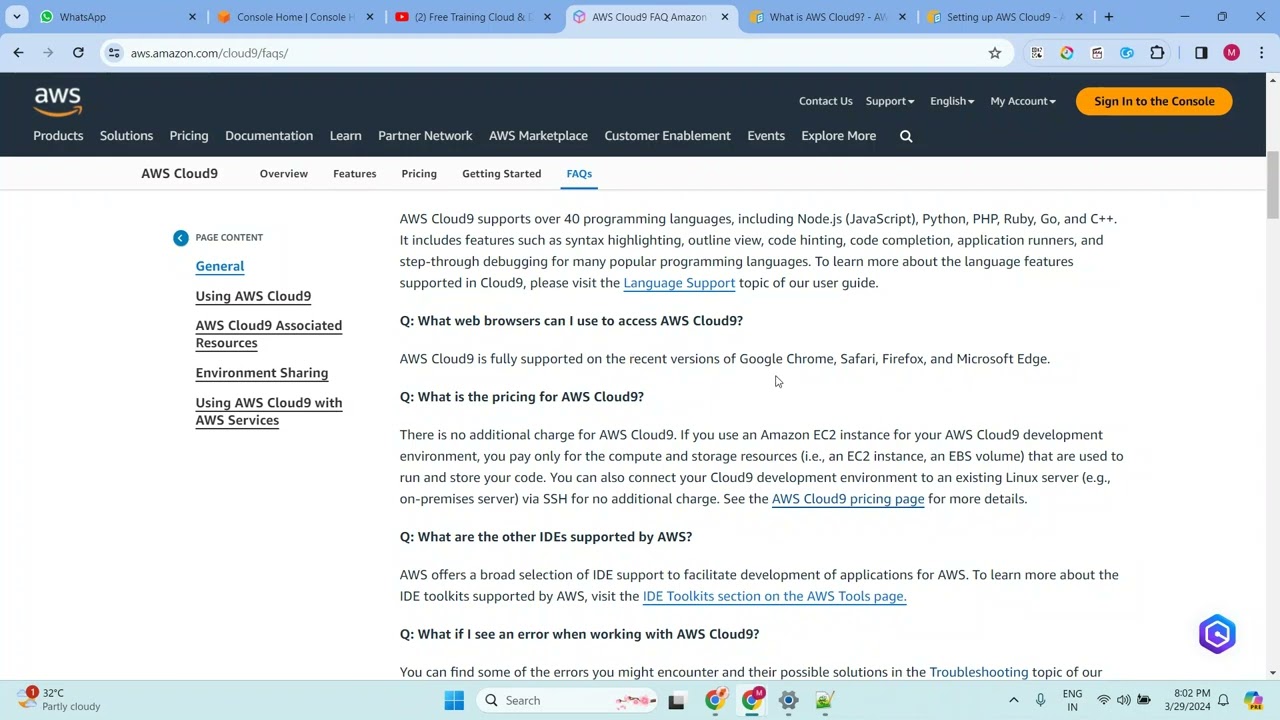Switch to the Console Home browser tab
Screen dimensions: 1280x720
pyautogui.click(x=295, y=17)
